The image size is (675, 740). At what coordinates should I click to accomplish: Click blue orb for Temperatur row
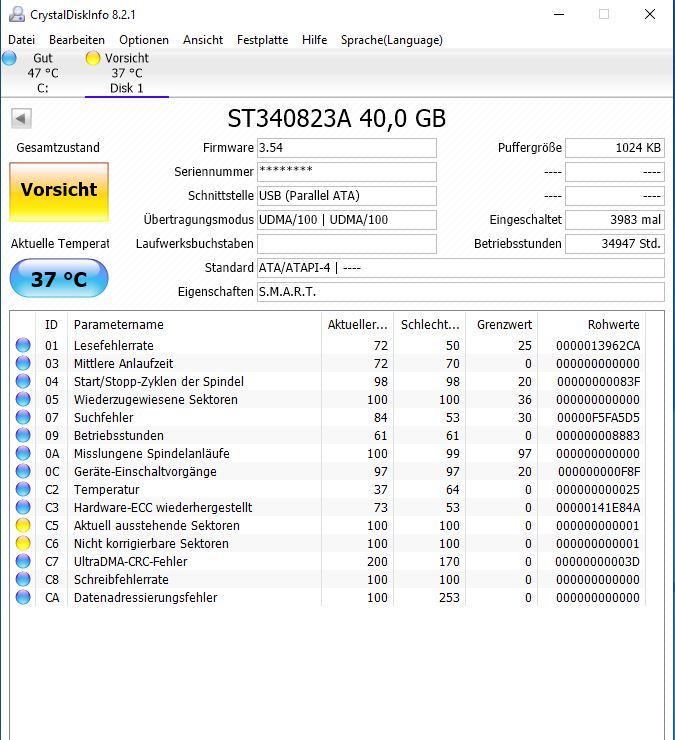click(x=23, y=489)
